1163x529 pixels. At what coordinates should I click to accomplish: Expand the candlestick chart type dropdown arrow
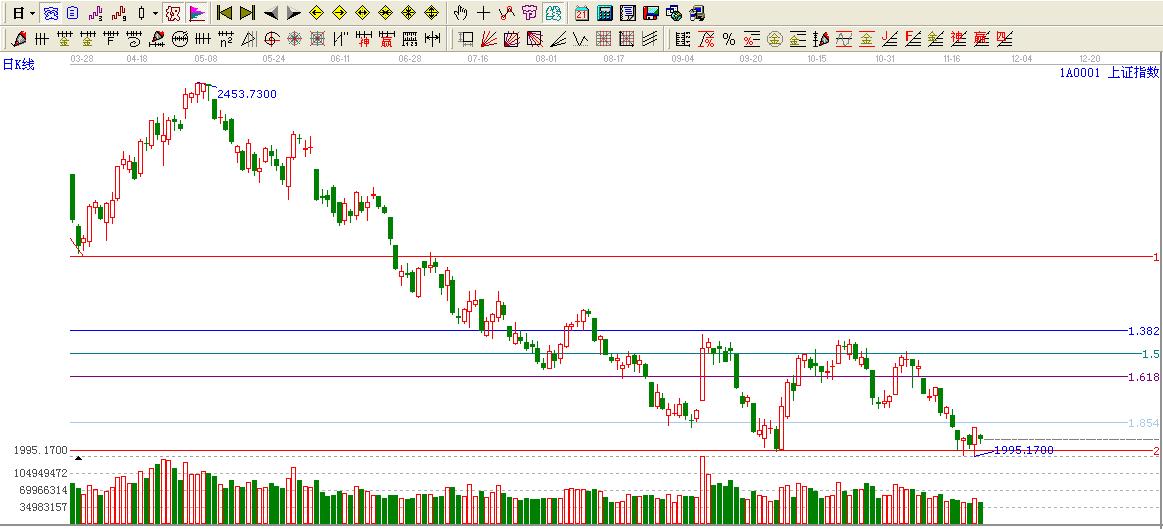click(155, 14)
